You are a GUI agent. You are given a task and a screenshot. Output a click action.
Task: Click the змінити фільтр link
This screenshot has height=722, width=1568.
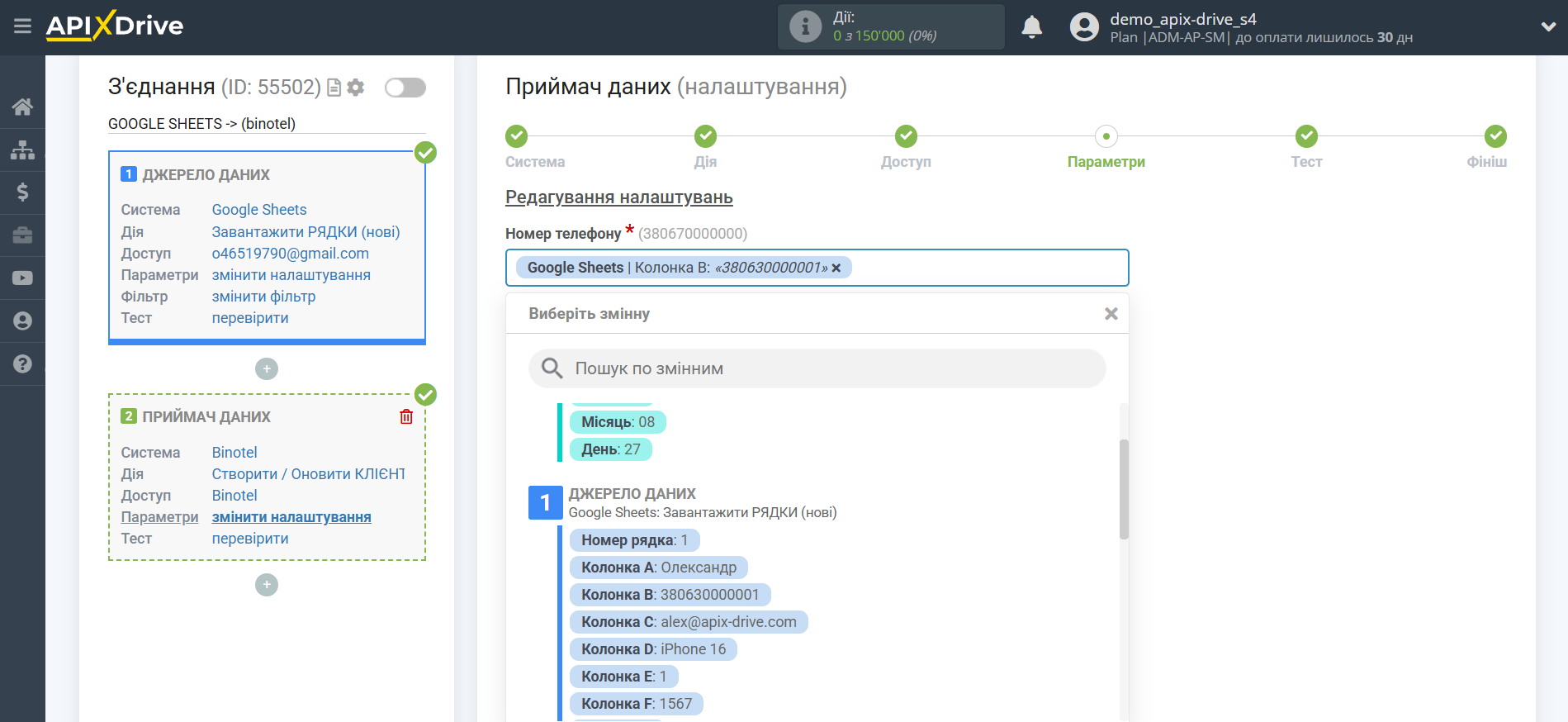[263, 297]
